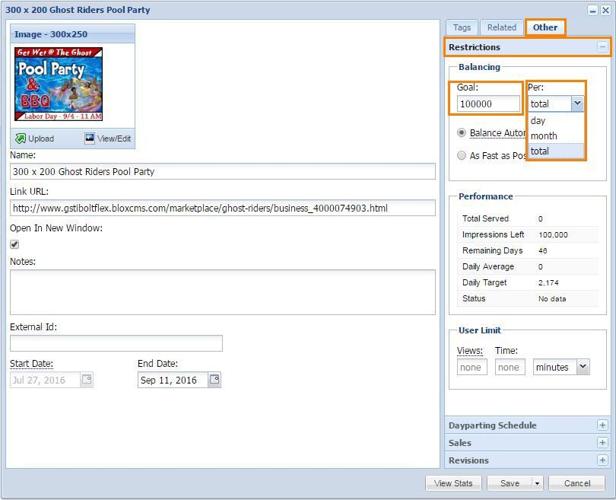This screenshot has height=500, width=616.
Task: Click the End Date field Sep 11, 2016
Action: pos(172,380)
